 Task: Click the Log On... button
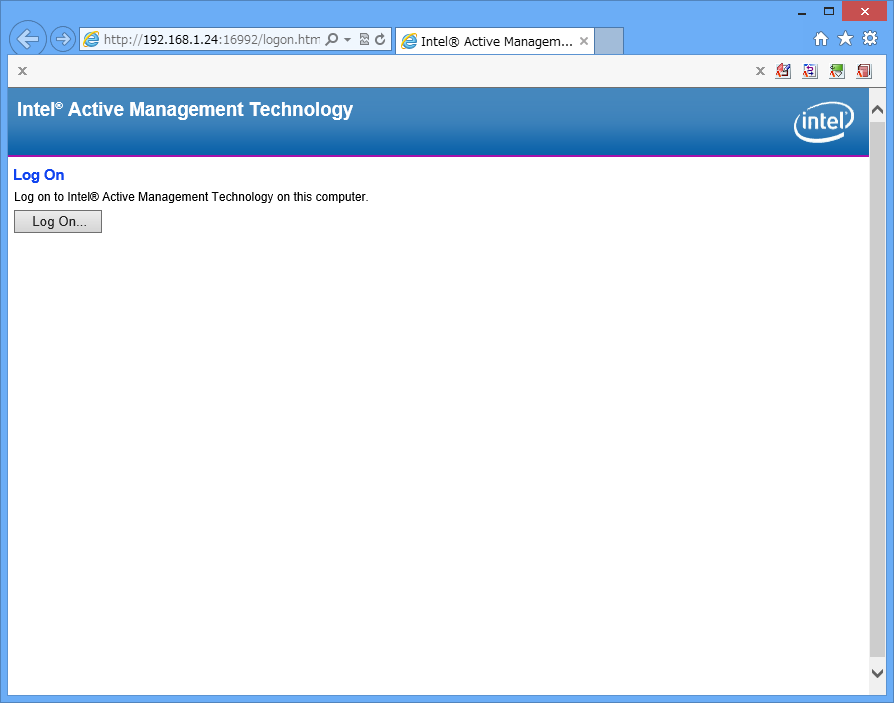click(58, 221)
